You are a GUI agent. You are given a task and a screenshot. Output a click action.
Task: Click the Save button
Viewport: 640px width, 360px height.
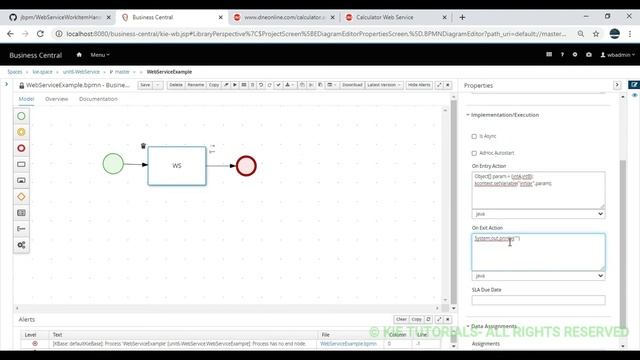pyautogui.click(x=145, y=85)
